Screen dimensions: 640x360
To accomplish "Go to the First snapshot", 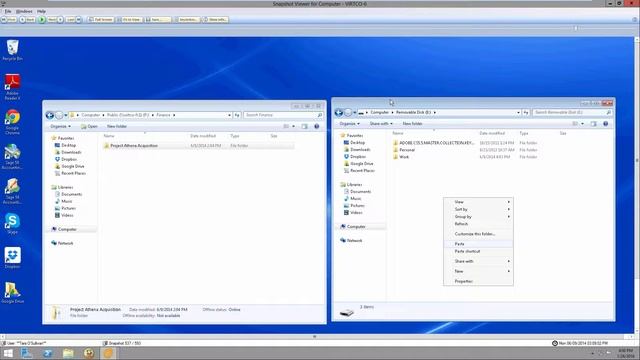I will point(9,20).
